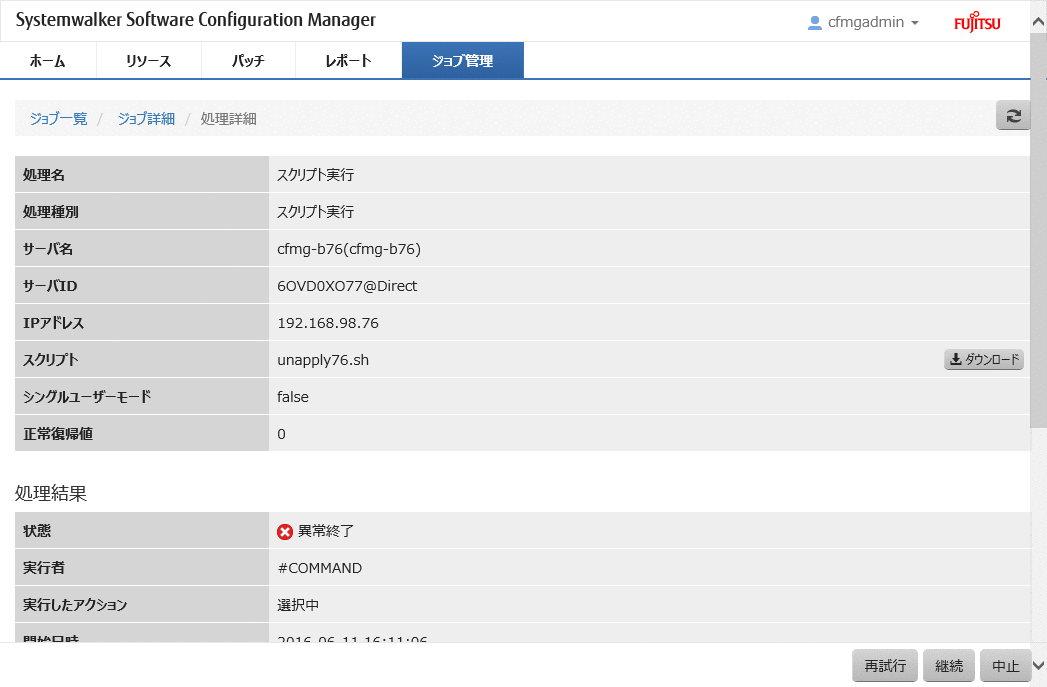Click the refresh icon button
The height and width of the screenshot is (687, 1047).
pos(1013,116)
